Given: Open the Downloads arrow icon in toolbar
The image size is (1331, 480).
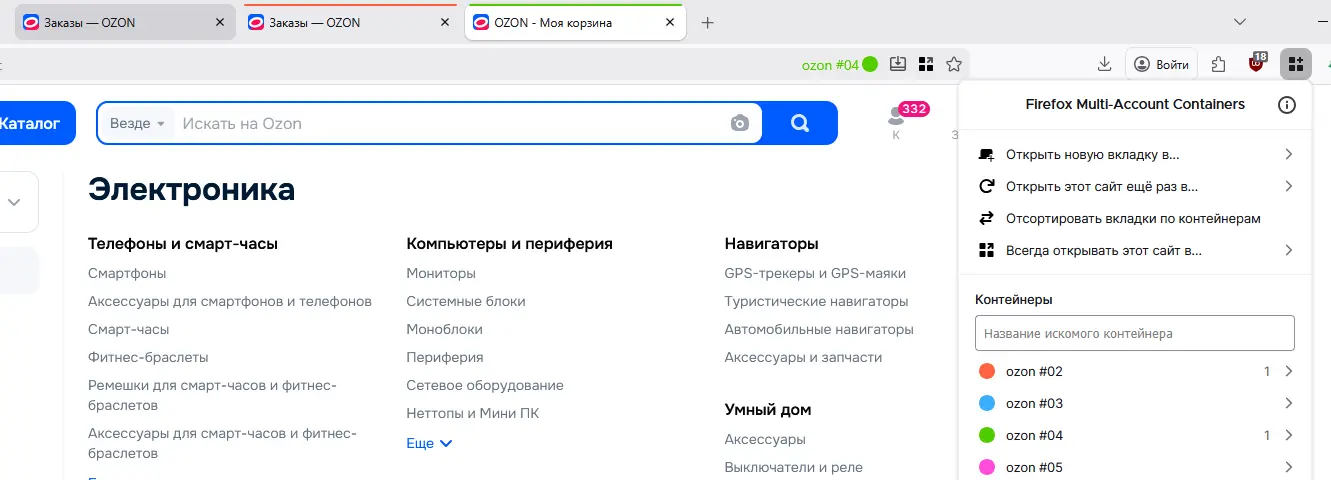Looking at the screenshot, I should [x=1104, y=64].
